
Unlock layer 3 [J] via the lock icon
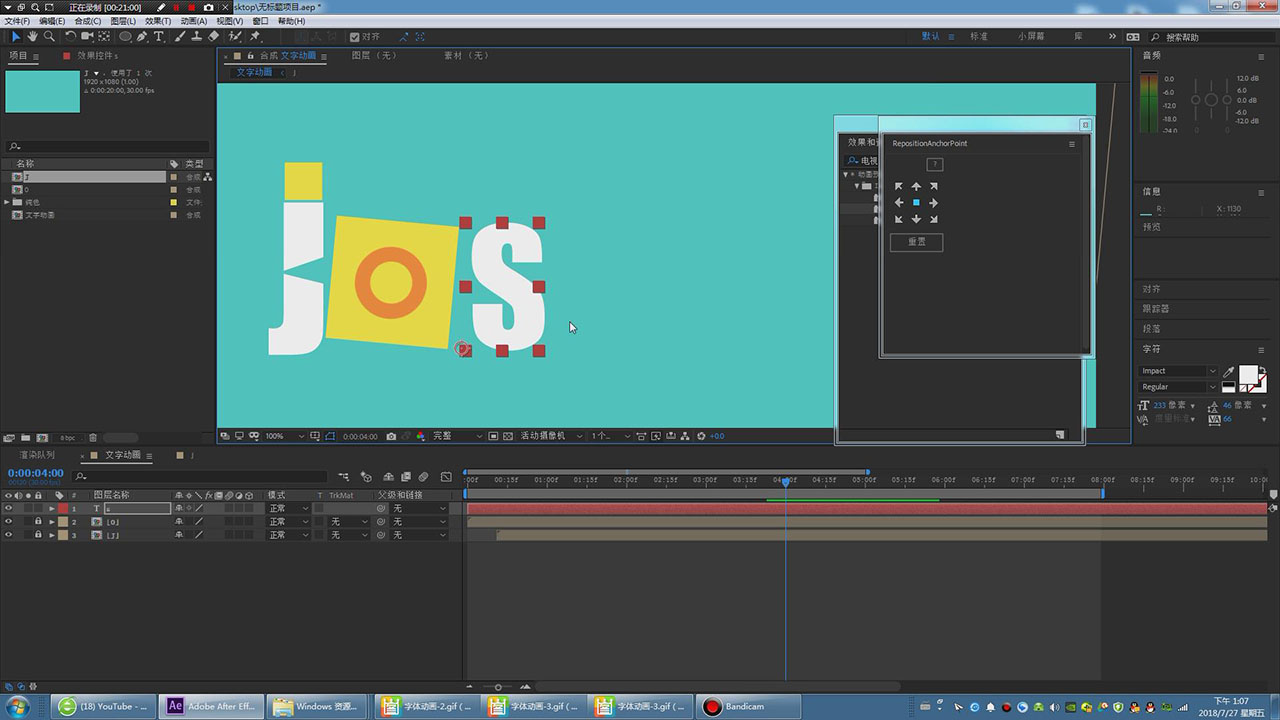39,535
